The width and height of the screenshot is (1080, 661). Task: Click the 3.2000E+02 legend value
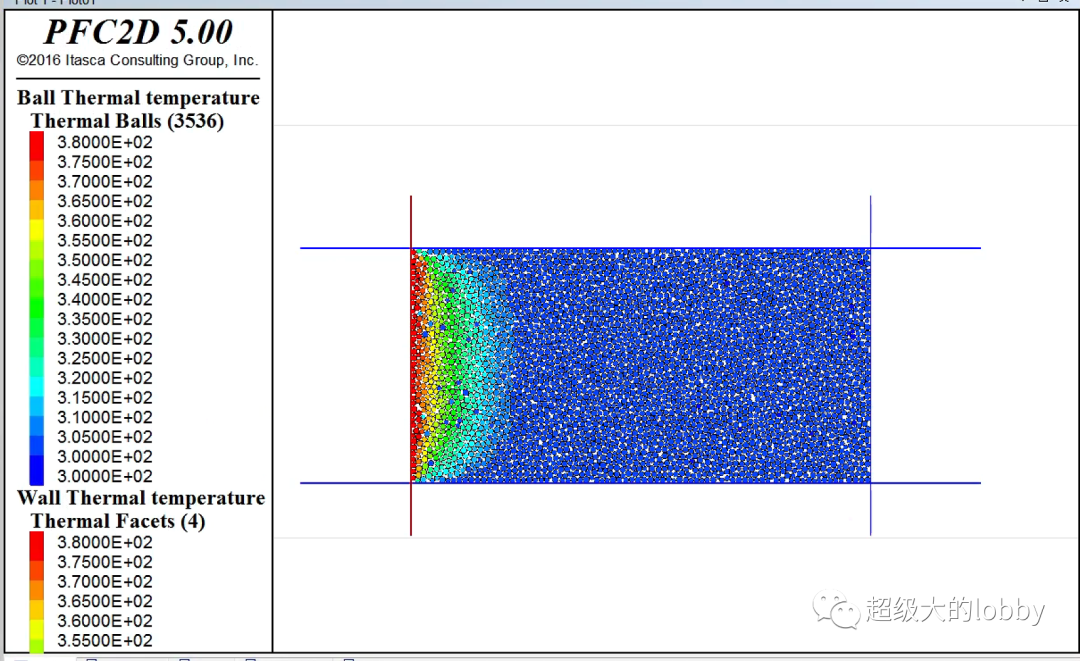105,378
